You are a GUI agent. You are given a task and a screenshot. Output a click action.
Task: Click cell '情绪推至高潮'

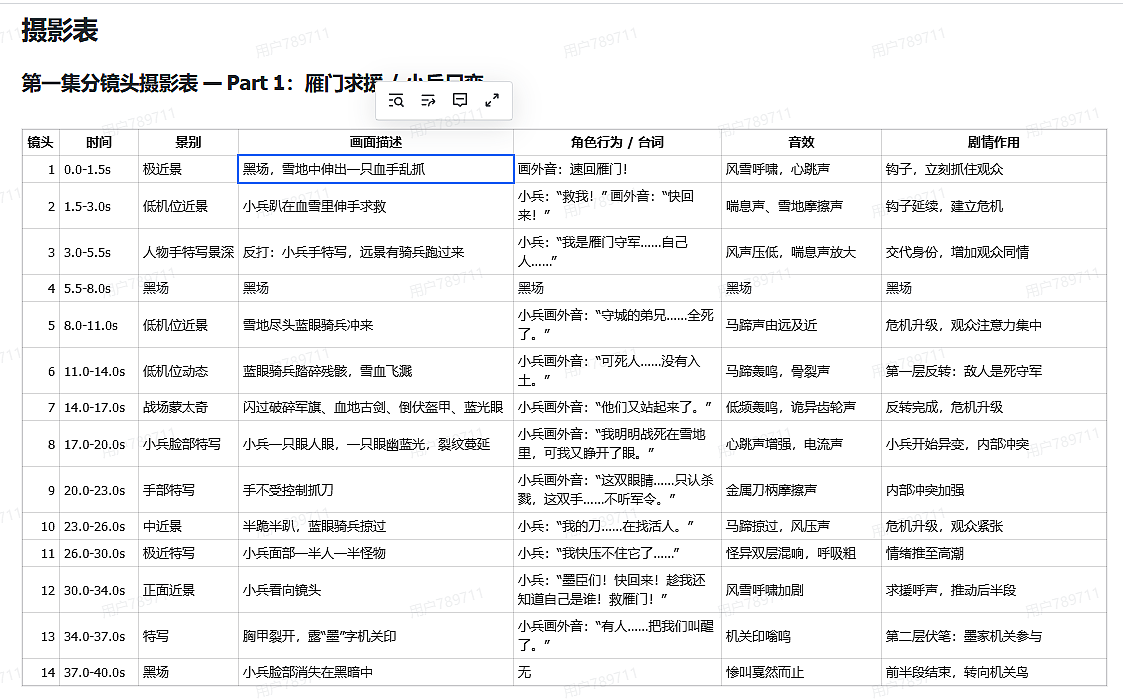point(993,553)
